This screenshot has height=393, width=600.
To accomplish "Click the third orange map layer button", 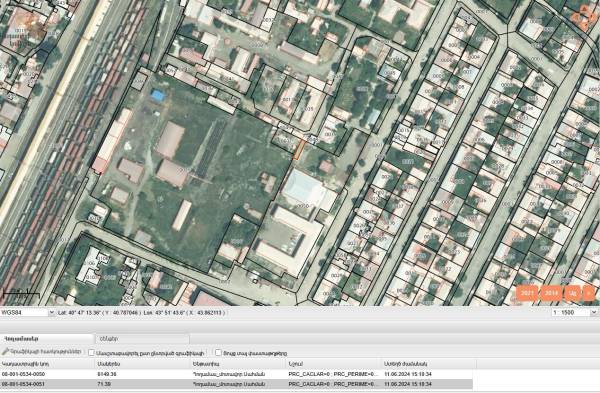I will (572, 293).
